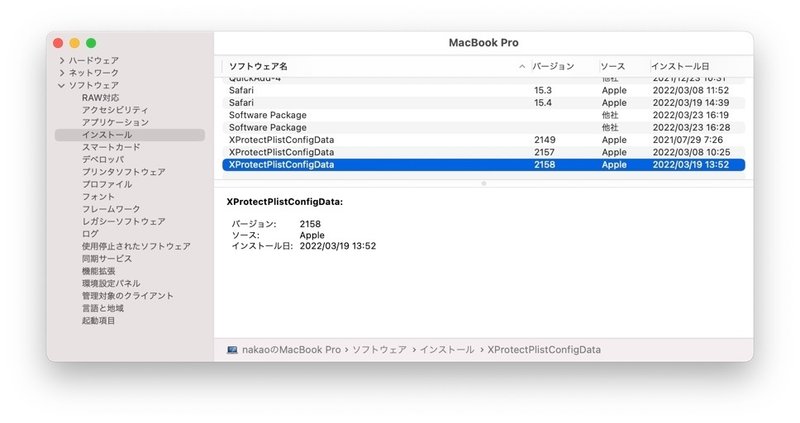Sort by インストール日 column header
This screenshot has width=800, height=423.
tap(680, 66)
